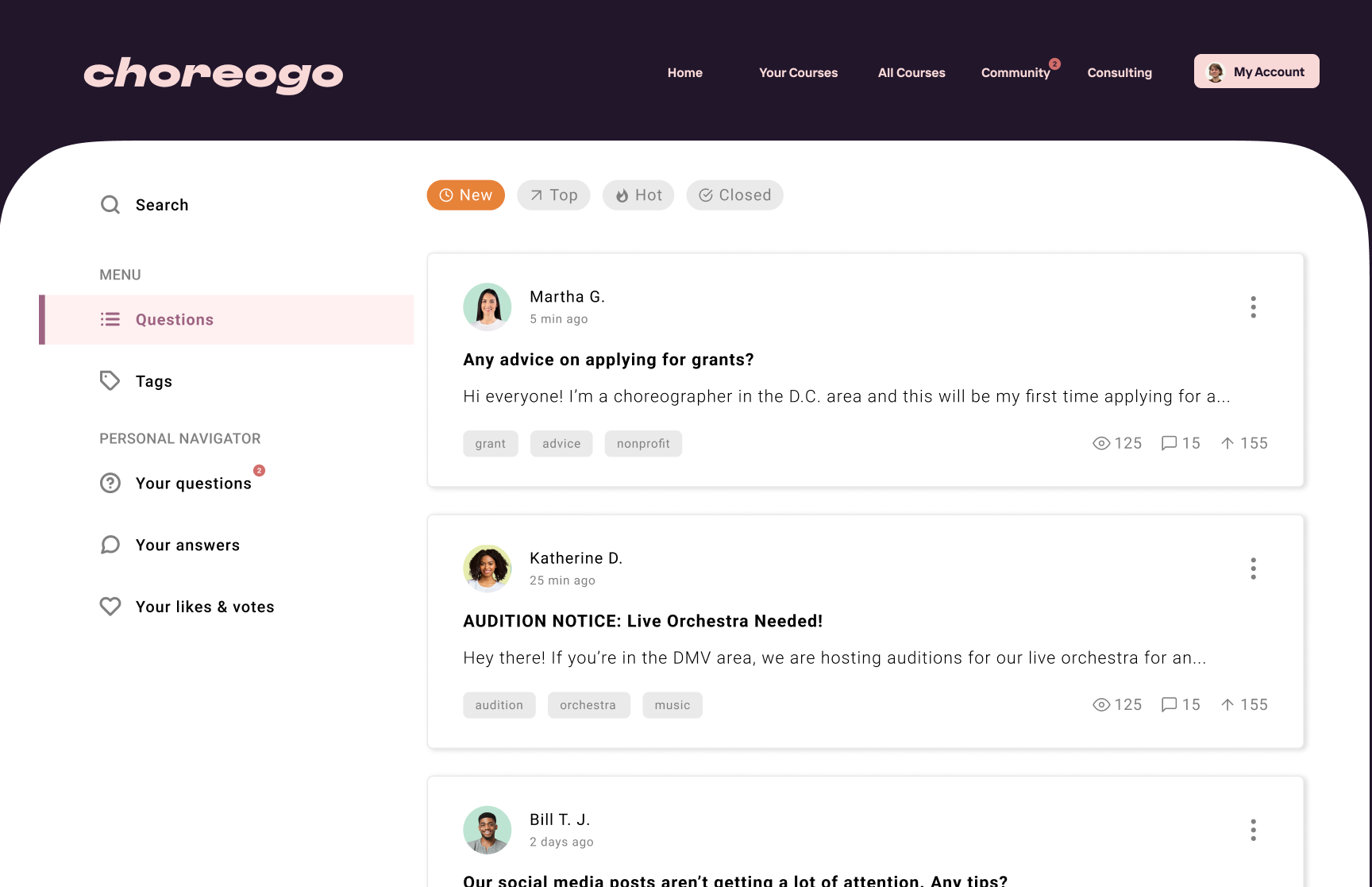Open the question 'Any advice on applying for grants?'
This screenshot has width=1372, height=887.
(x=608, y=360)
